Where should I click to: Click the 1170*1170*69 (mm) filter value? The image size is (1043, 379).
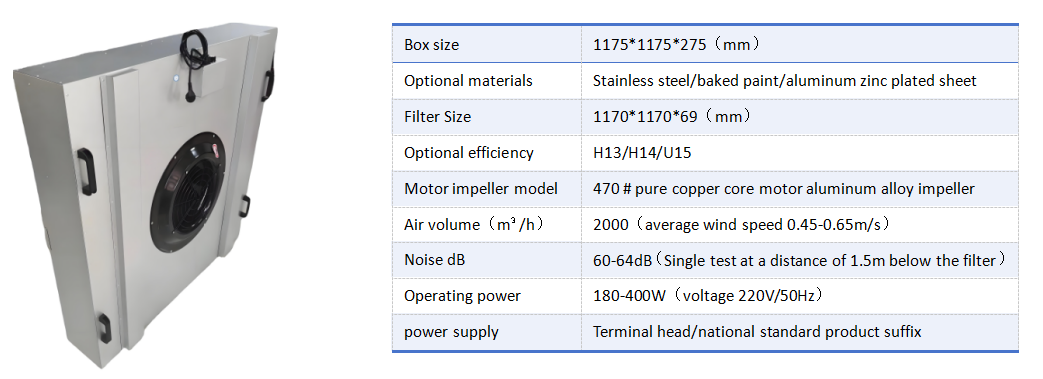[x=673, y=117]
